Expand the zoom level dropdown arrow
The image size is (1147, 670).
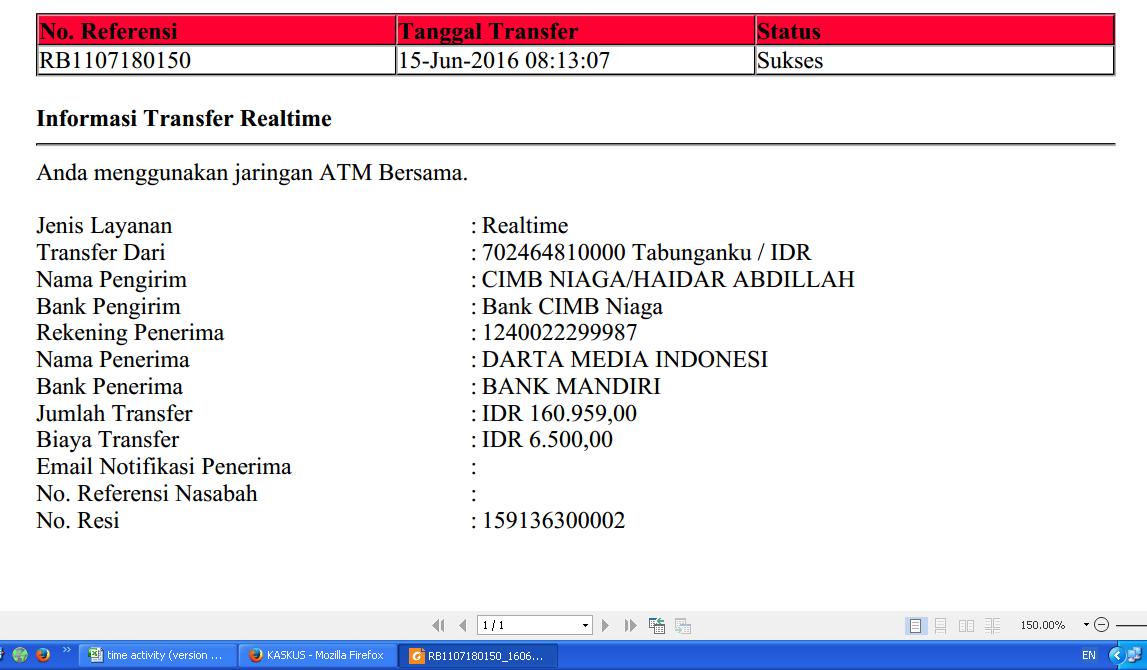(x=1085, y=625)
